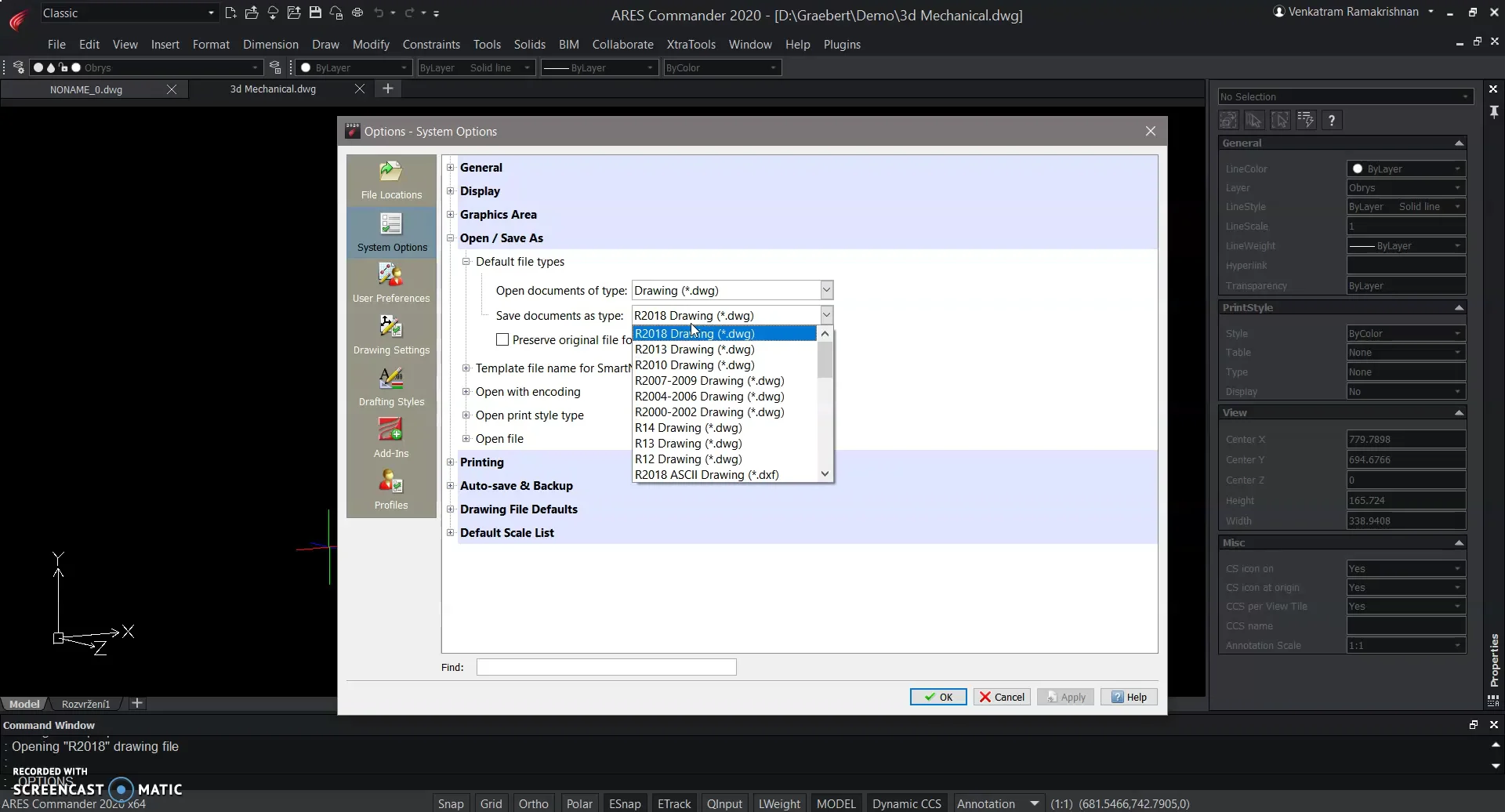Collapse the Open / Save As section
The height and width of the screenshot is (812, 1505).
click(x=451, y=237)
